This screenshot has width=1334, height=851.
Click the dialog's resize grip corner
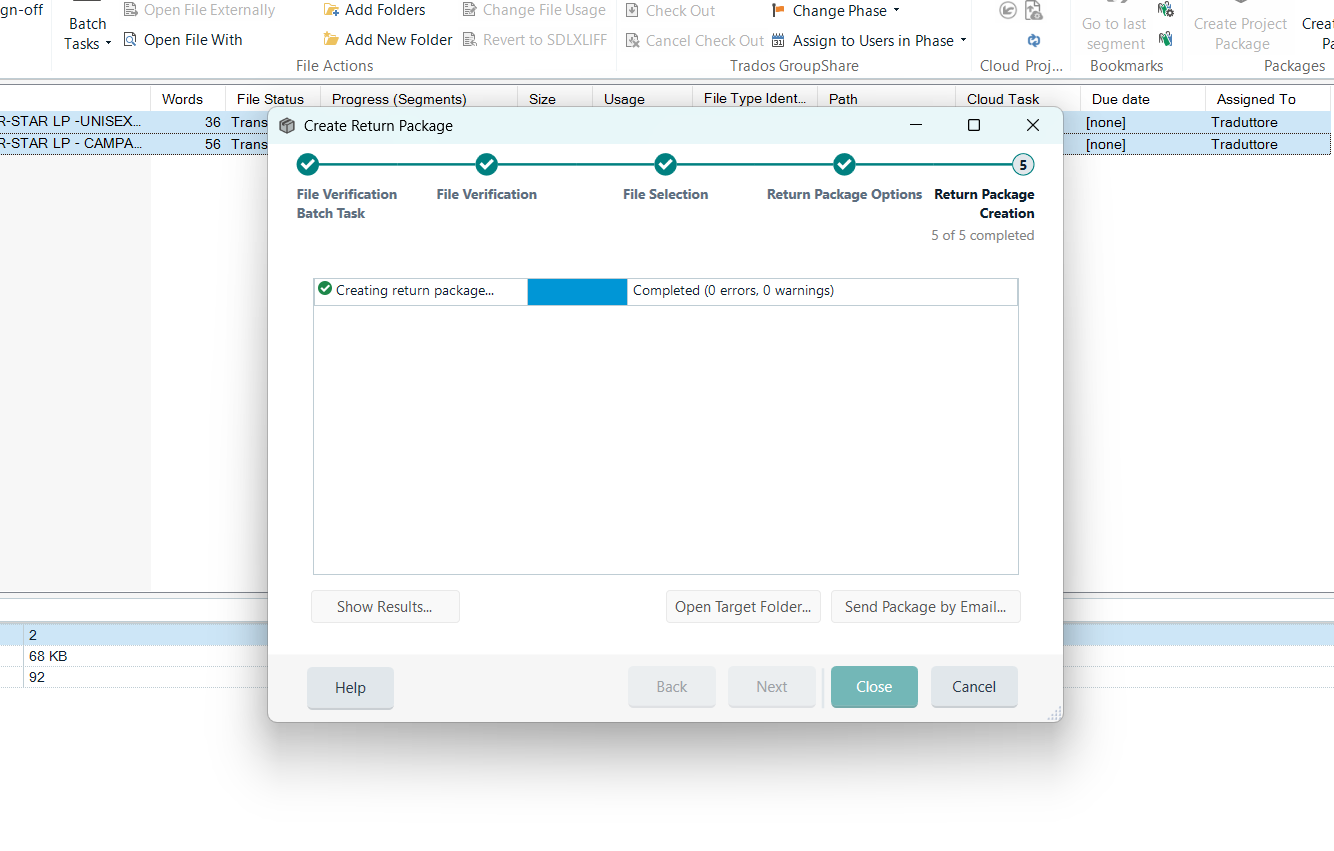[x=1054, y=713]
